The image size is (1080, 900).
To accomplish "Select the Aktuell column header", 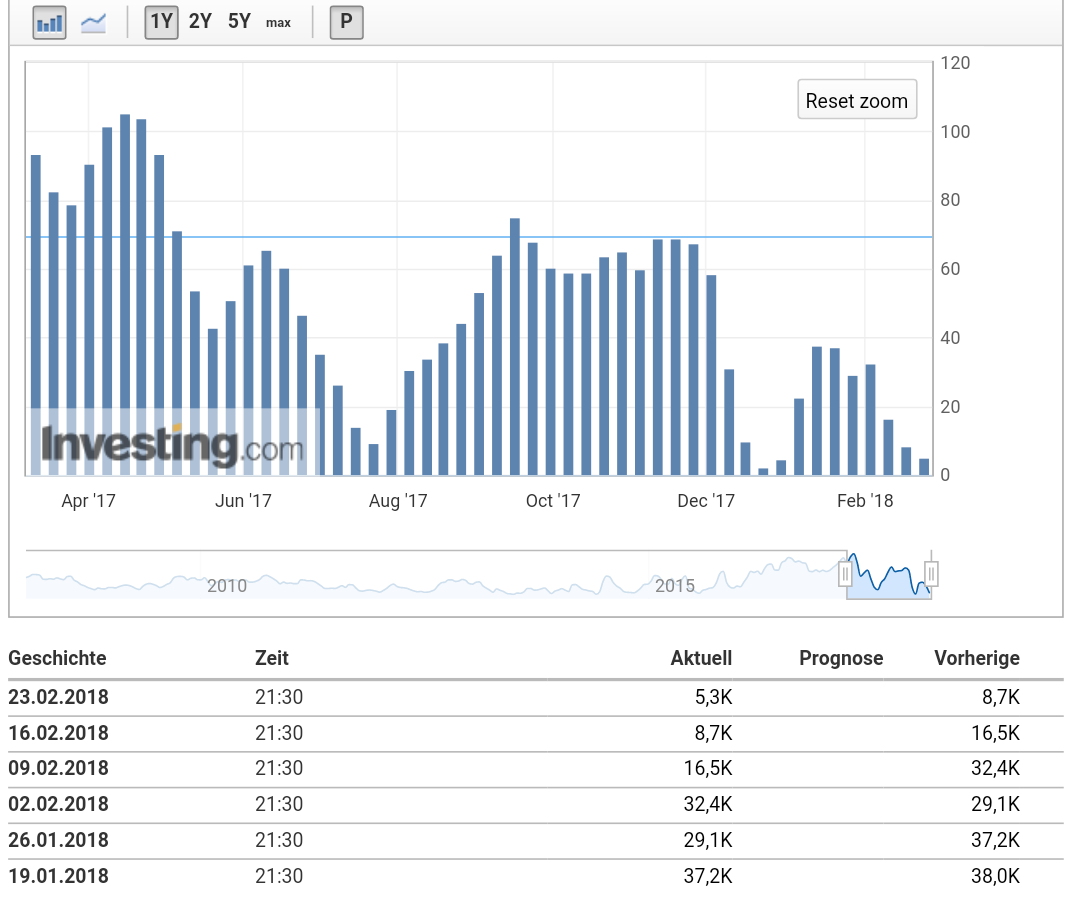I will pyautogui.click(x=701, y=658).
